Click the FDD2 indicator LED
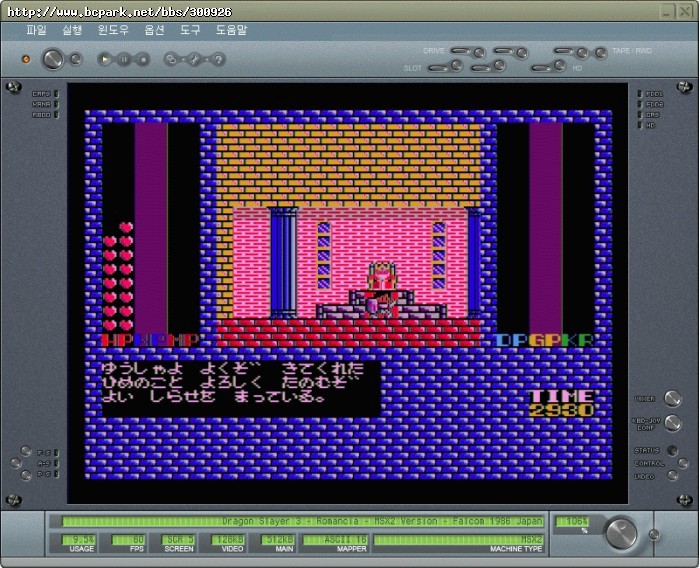 [x=640, y=104]
